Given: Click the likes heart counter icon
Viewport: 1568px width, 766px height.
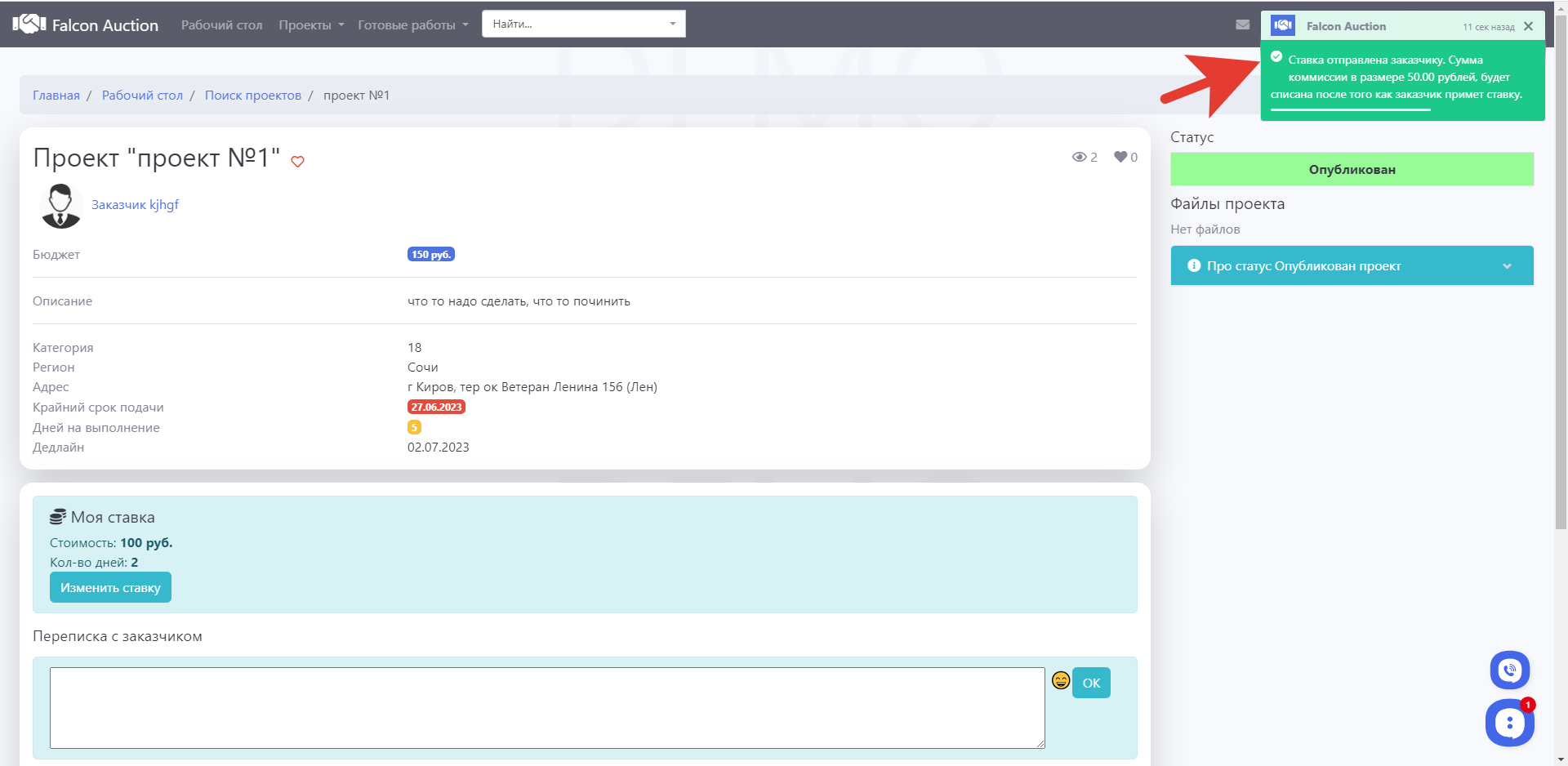Looking at the screenshot, I should click(1120, 158).
